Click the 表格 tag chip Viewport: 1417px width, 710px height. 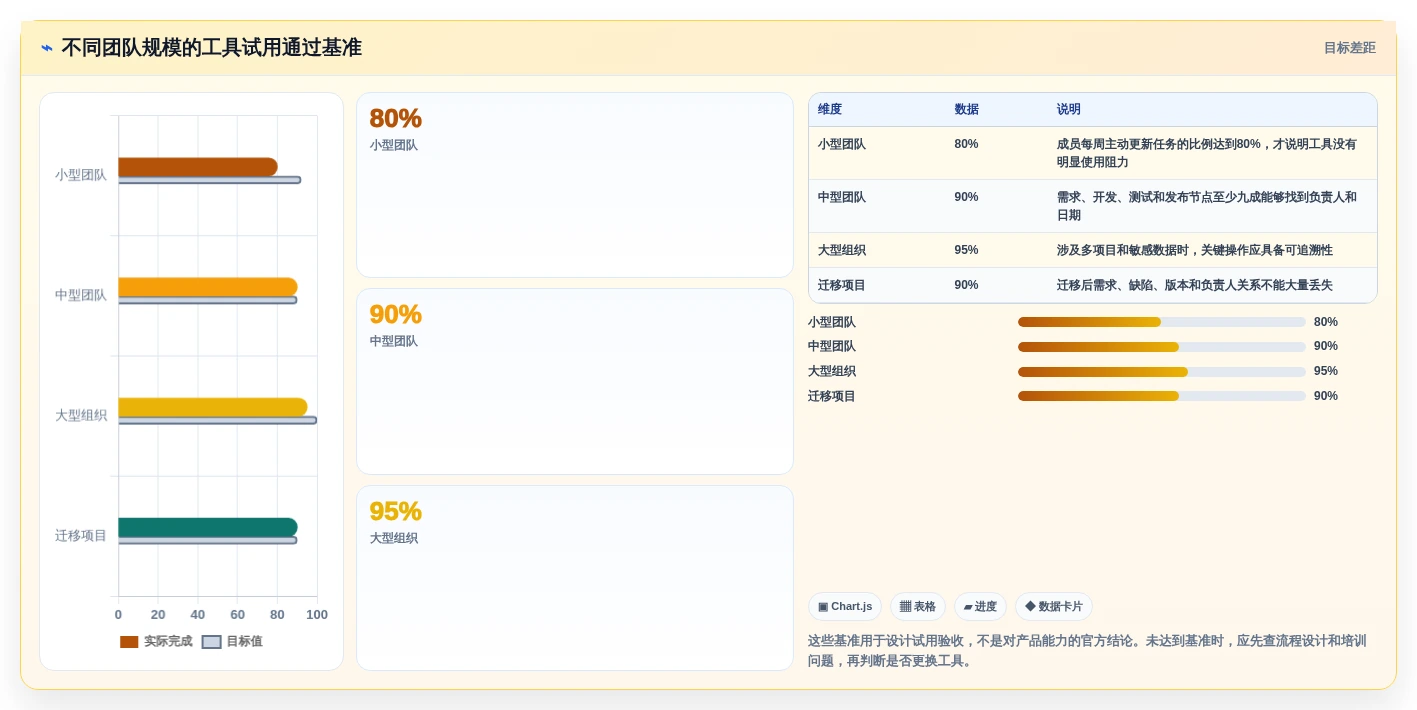click(918, 606)
